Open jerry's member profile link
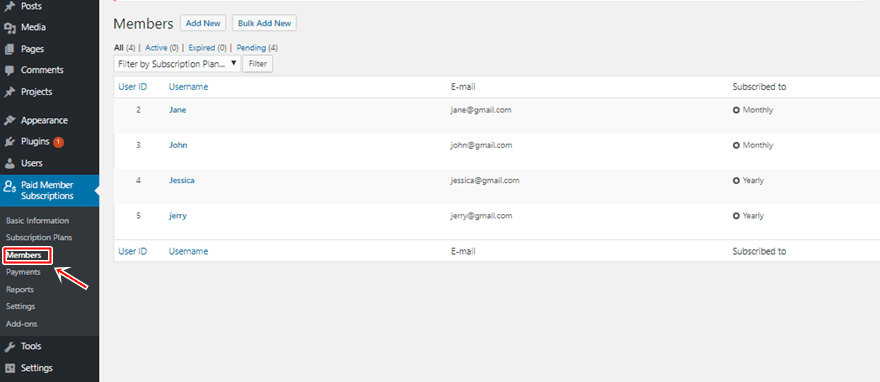The width and height of the screenshot is (880, 382). click(x=178, y=216)
